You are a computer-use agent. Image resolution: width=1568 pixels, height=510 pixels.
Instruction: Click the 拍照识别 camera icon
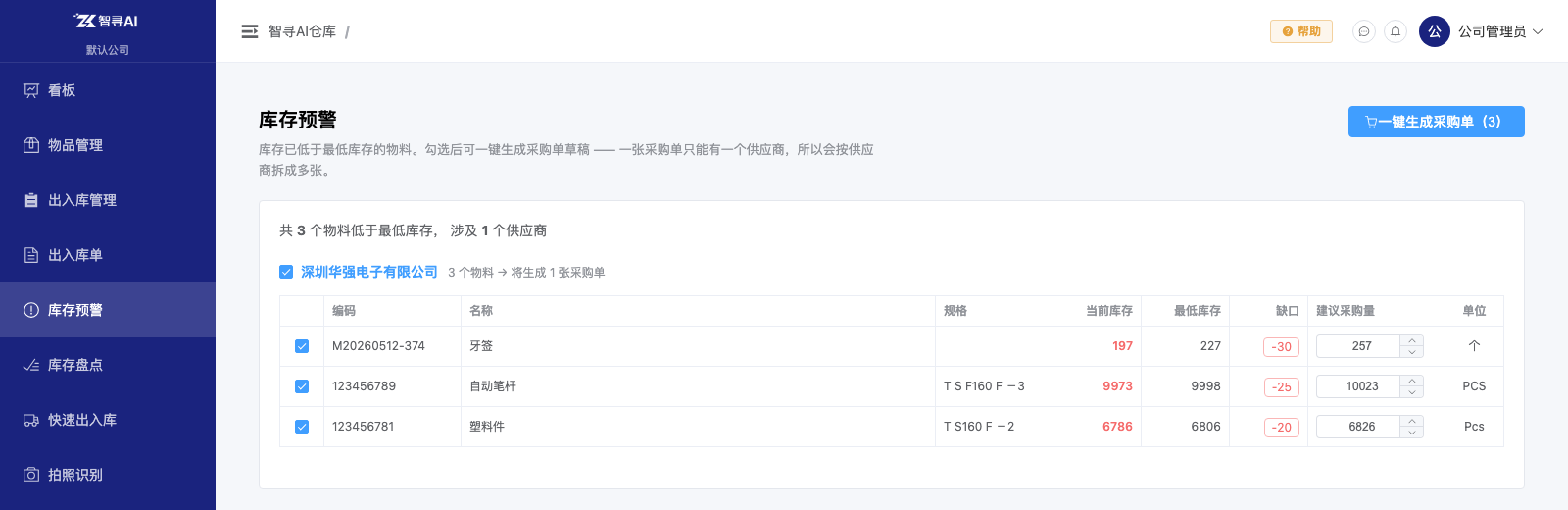pyautogui.click(x=31, y=475)
